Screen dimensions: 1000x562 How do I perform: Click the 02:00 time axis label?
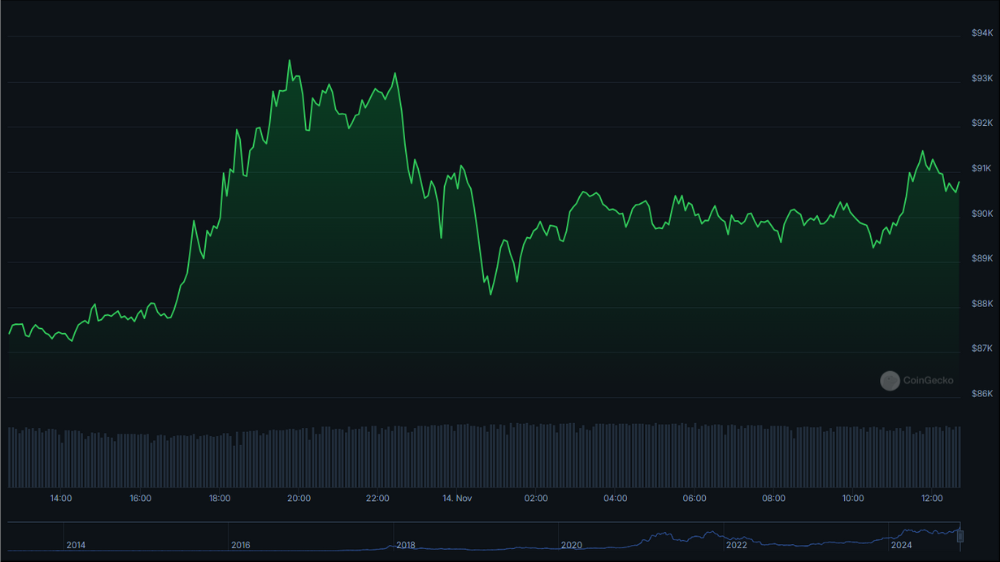(x=536, y=498)
